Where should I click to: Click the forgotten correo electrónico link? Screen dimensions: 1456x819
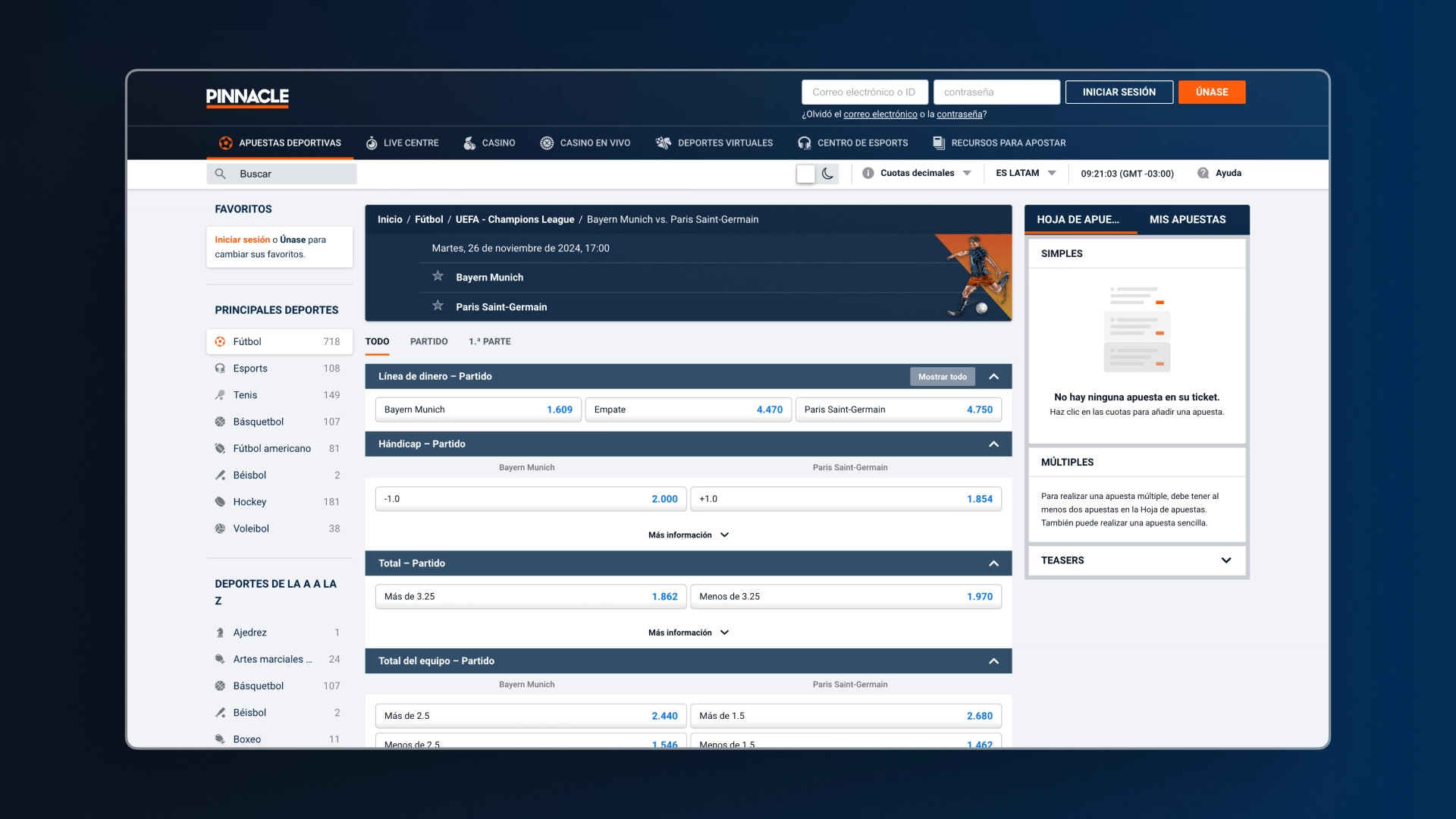click(880, 115)
